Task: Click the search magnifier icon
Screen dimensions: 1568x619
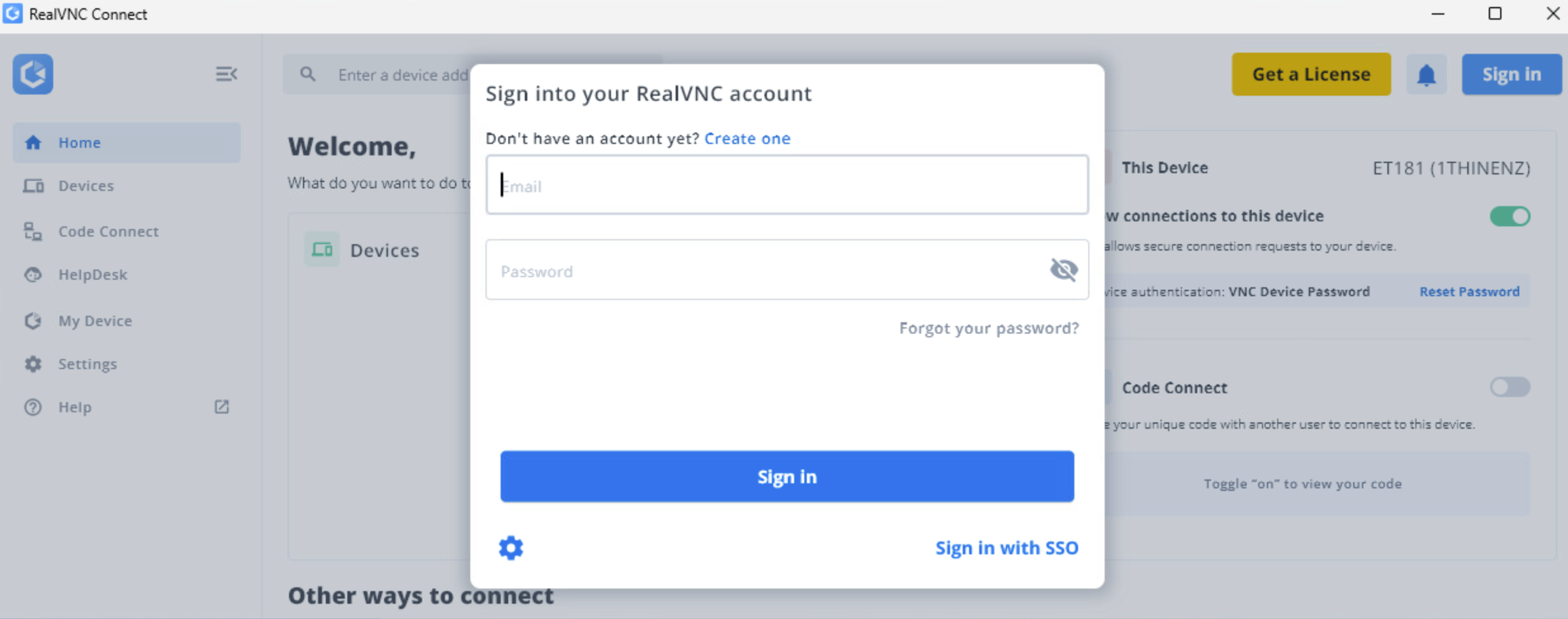Action: tap(308, 75)
